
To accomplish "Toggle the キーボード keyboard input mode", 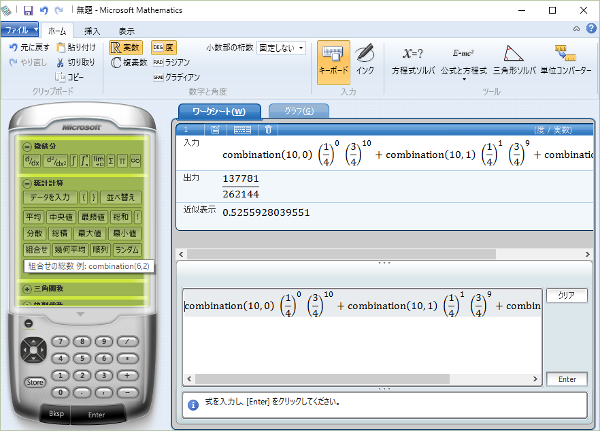I will coord(333,62).
